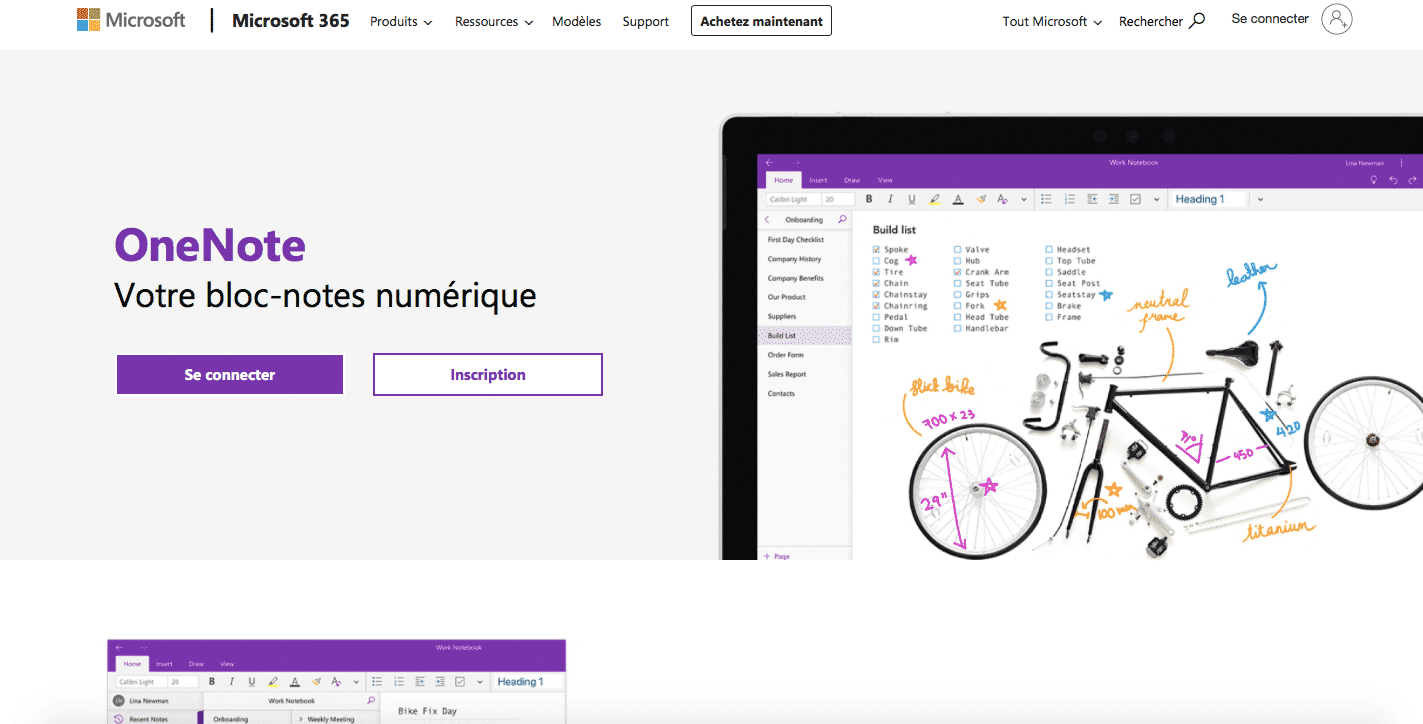
Task: Toggle the Tire checkbox in Build list
Action: point(876,272)
